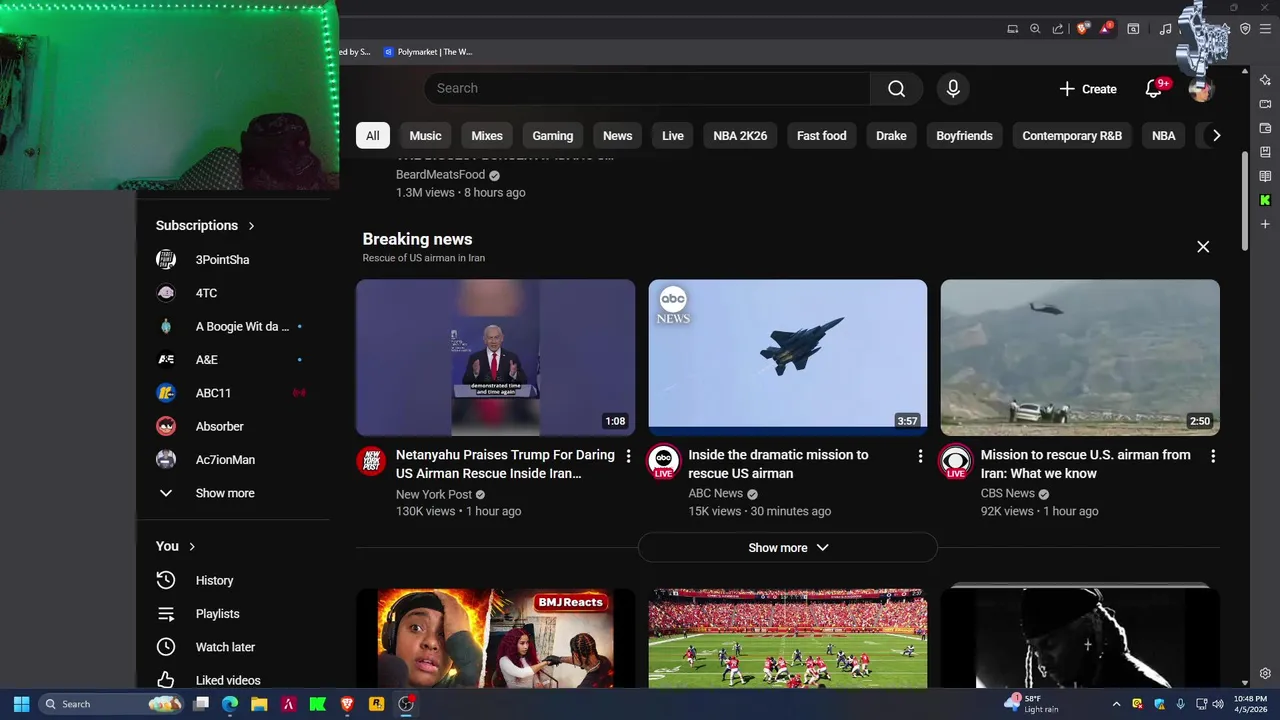Start voice search with the microphone icon
This screenshot has width=1280, height=720.
click(x=953, y=89)
